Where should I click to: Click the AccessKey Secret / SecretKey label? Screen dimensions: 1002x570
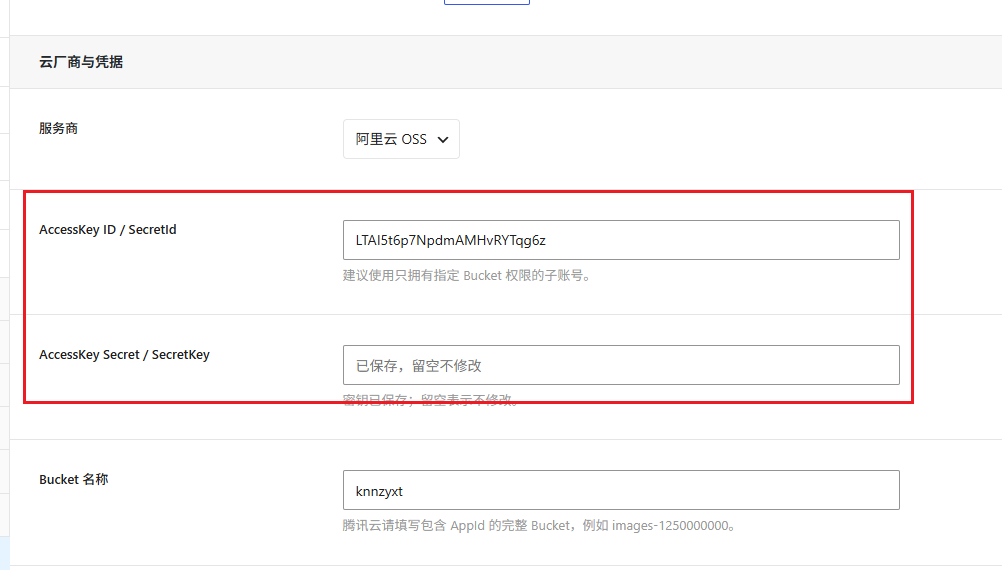[x=124, y=355]
